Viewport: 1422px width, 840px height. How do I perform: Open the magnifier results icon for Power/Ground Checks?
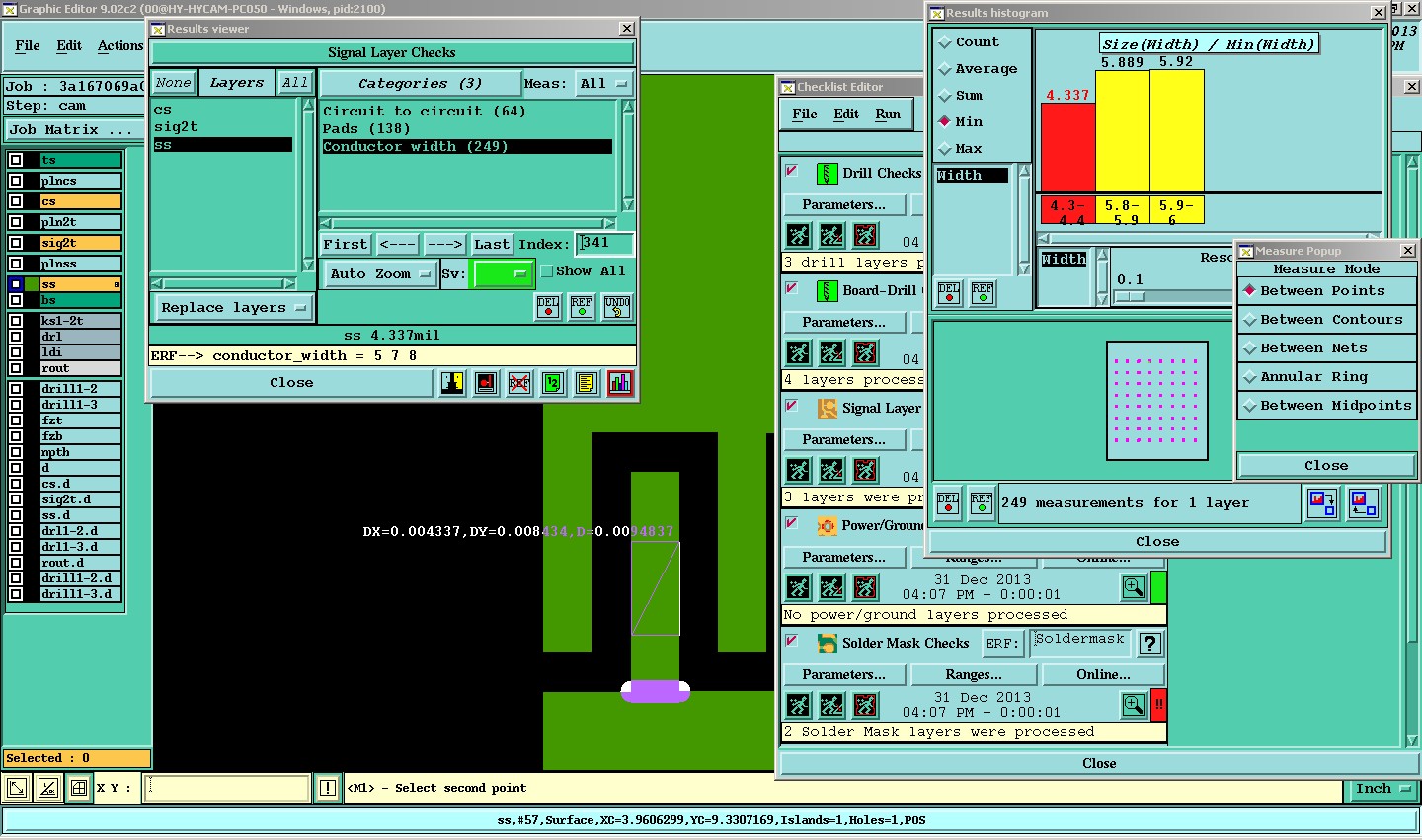tap(1134, 587)
